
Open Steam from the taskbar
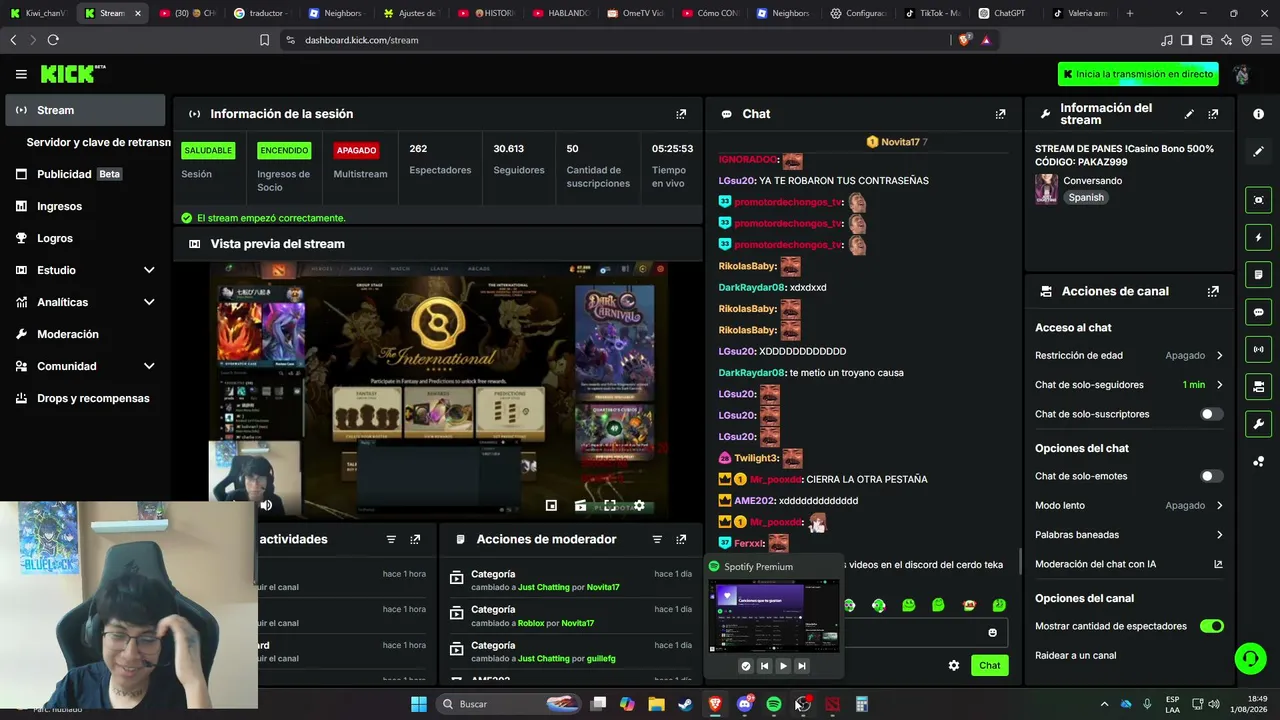coord(685,704)
